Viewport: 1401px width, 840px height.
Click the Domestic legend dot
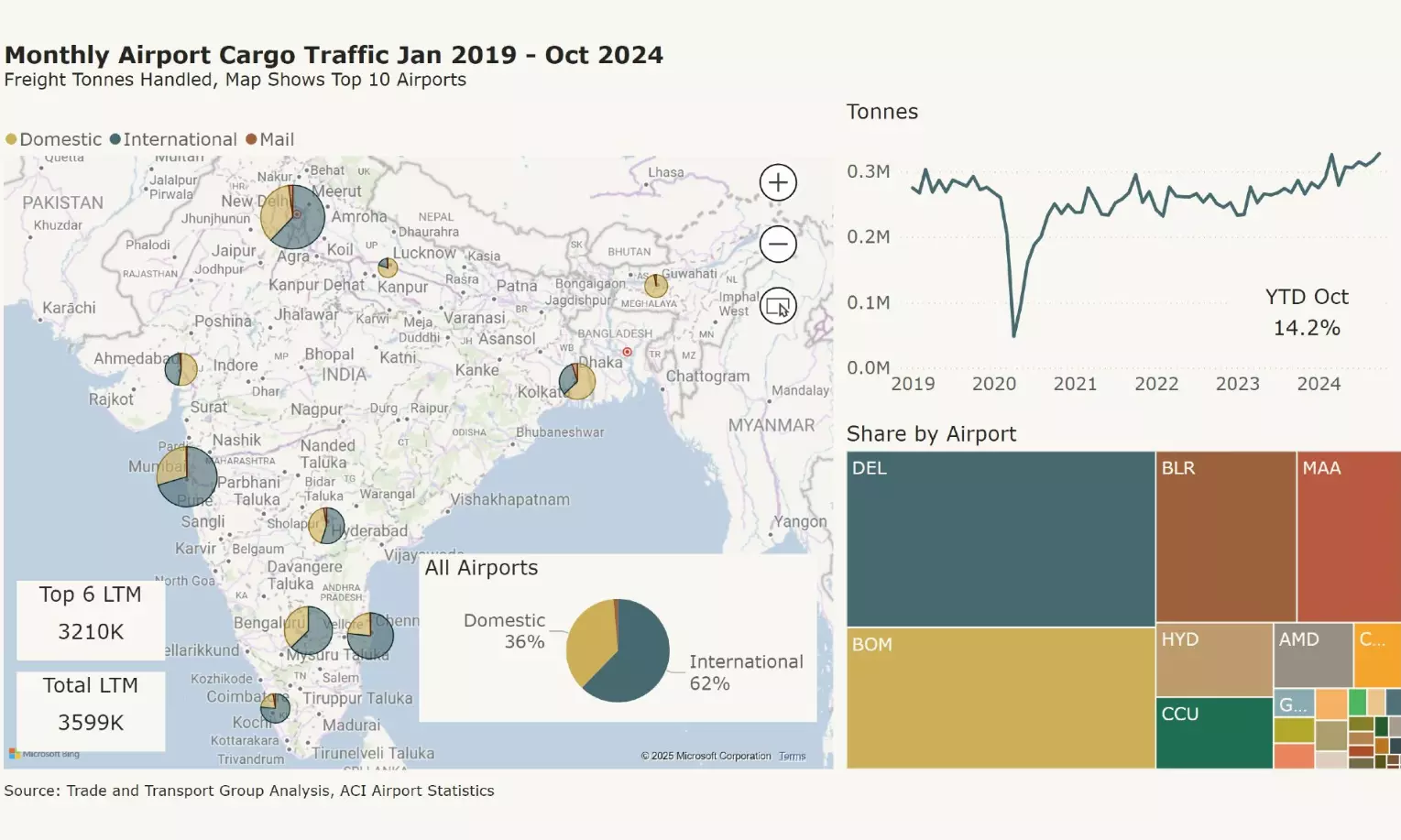[x=11, y=139]
